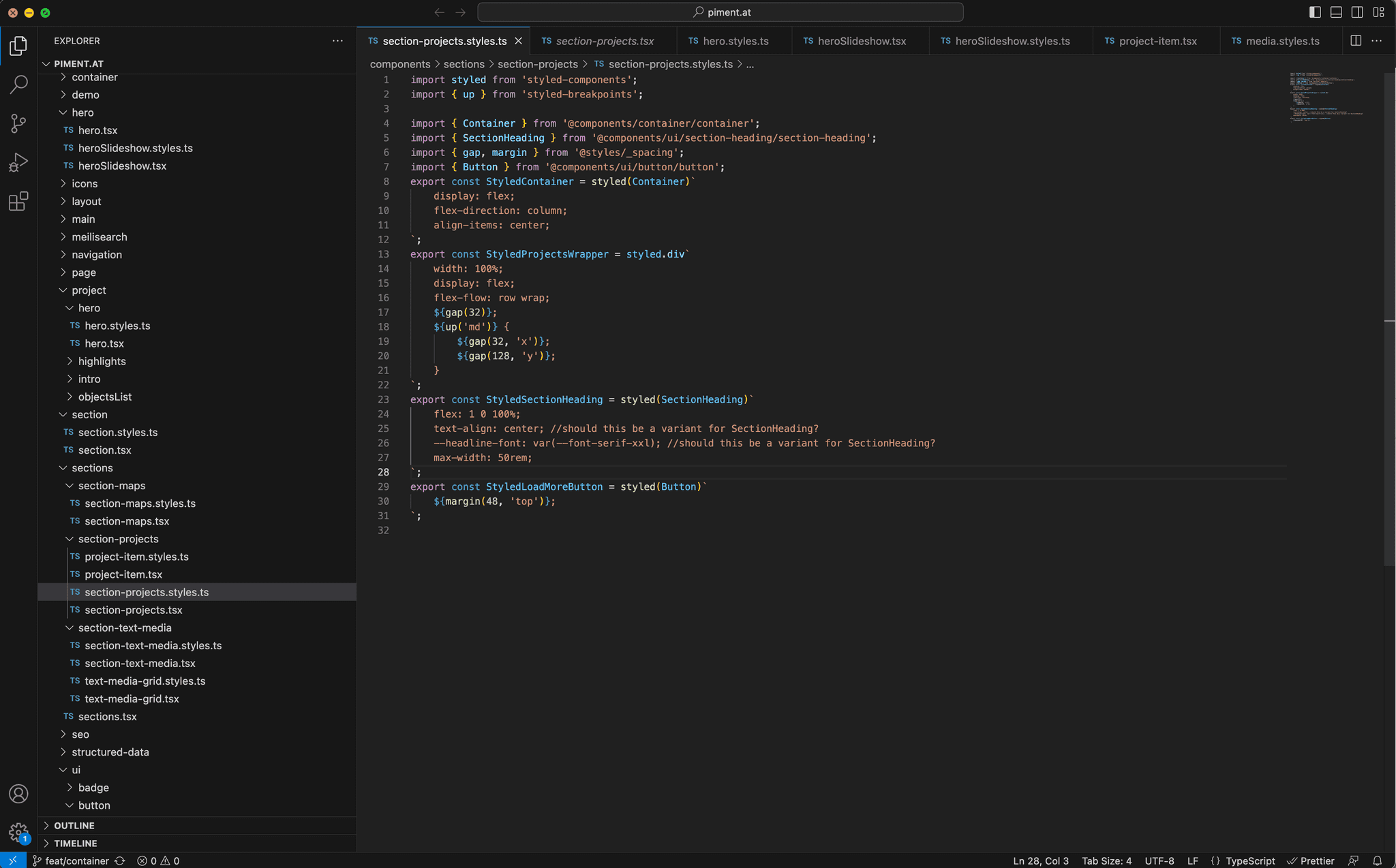The height and width of the screenshot is (868, 1396).
Task: Expand the OUTLINE section
Action: pyautogui.click(x=74, y=825)
